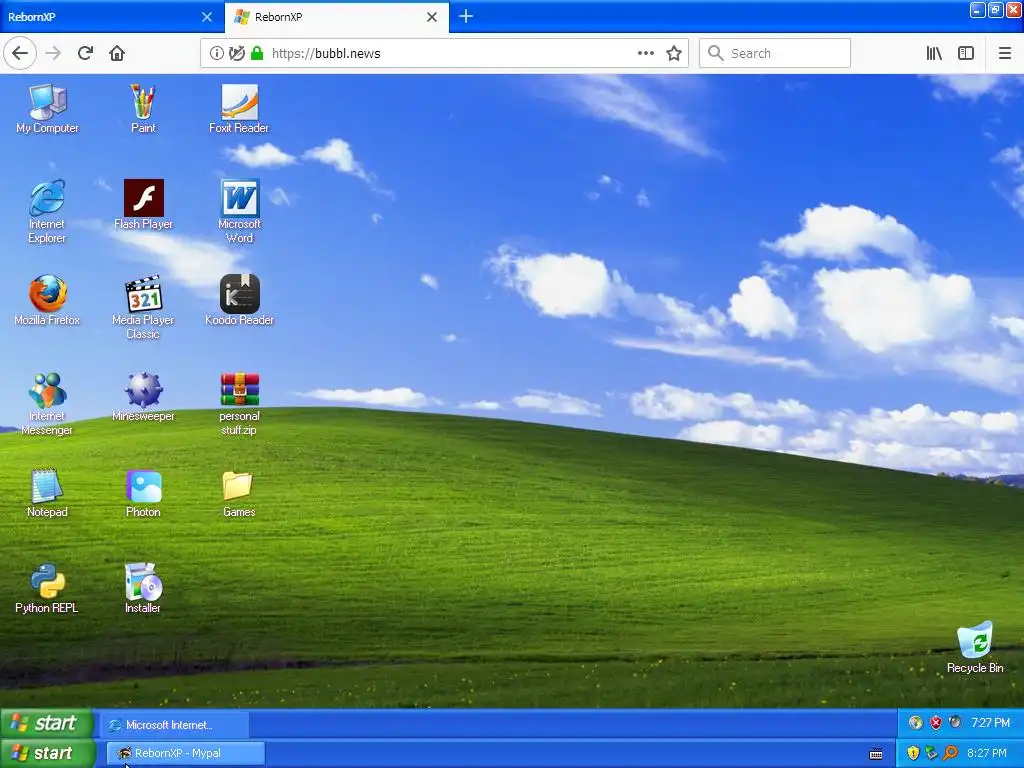Screen dimensions: 1024x768
Task: Select the Internet Explorer desktop icon
Action: 47,212
